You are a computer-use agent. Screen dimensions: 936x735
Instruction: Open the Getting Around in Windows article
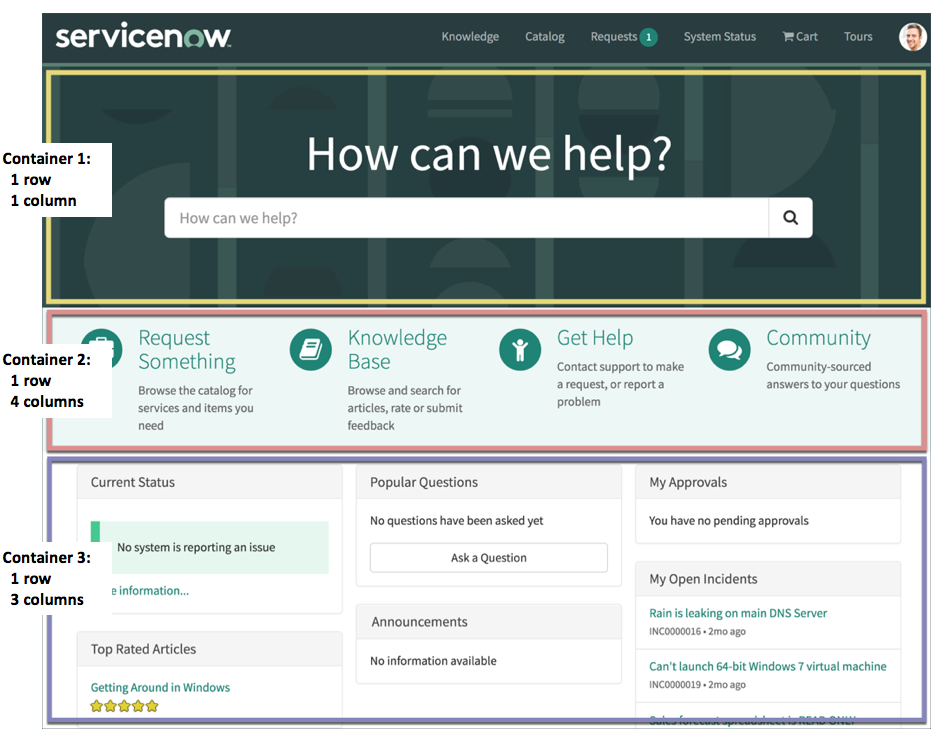160,687
